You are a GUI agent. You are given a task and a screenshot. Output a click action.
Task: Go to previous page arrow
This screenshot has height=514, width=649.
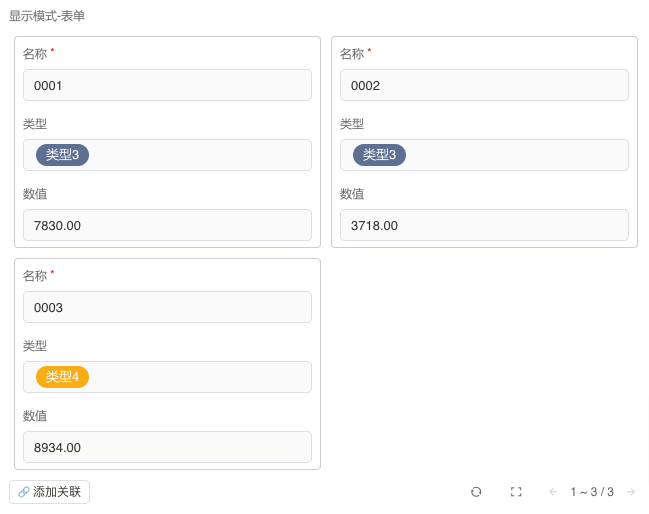click(x=553, y=492)
